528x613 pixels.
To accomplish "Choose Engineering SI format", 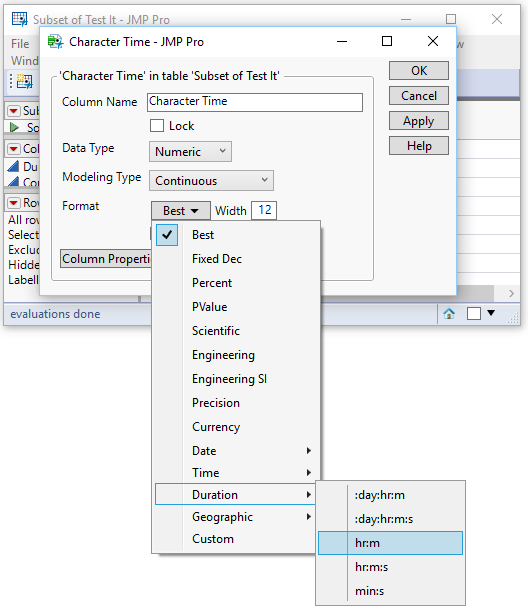I will (x=236, y=379).
